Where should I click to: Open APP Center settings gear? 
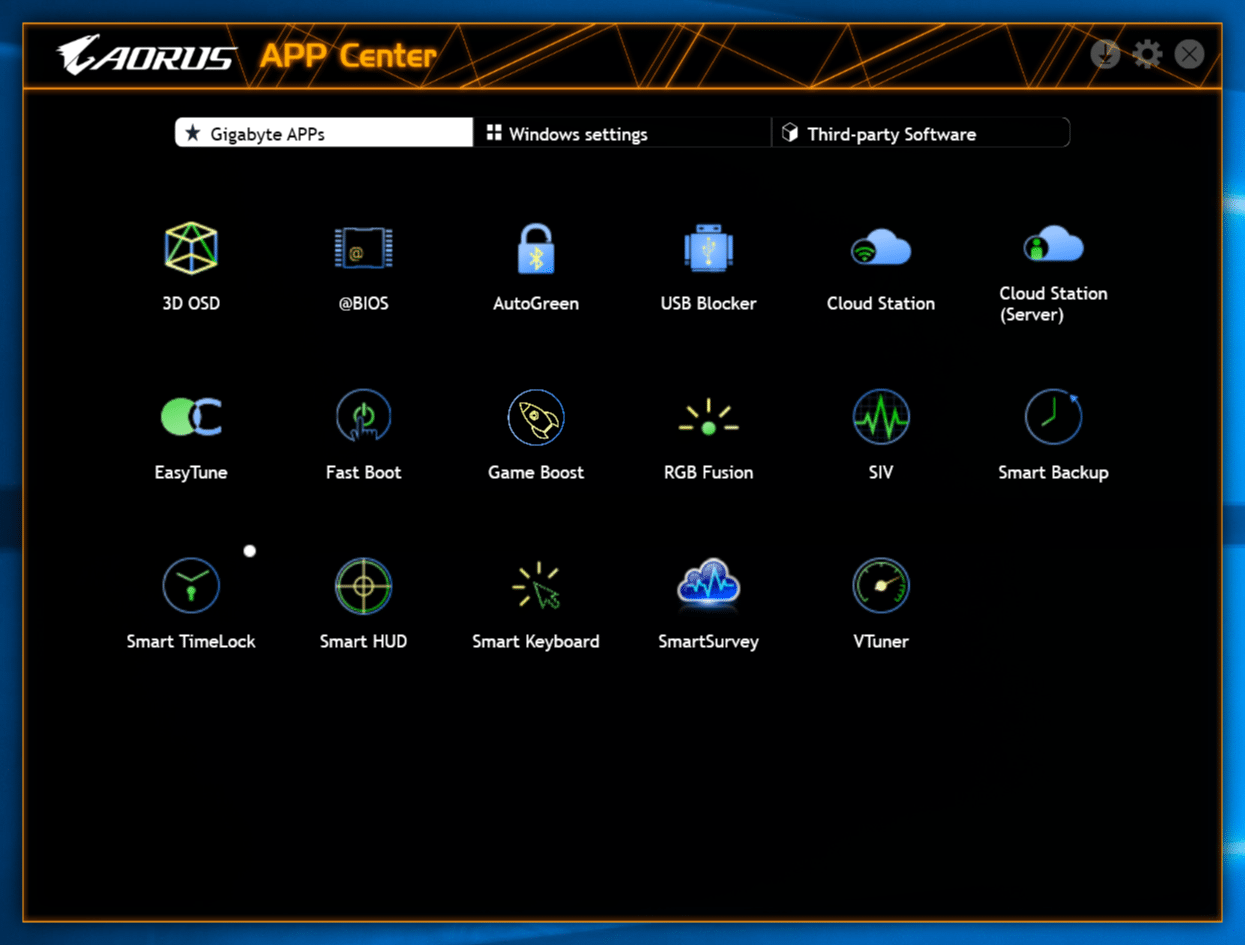pos(1147,53)
